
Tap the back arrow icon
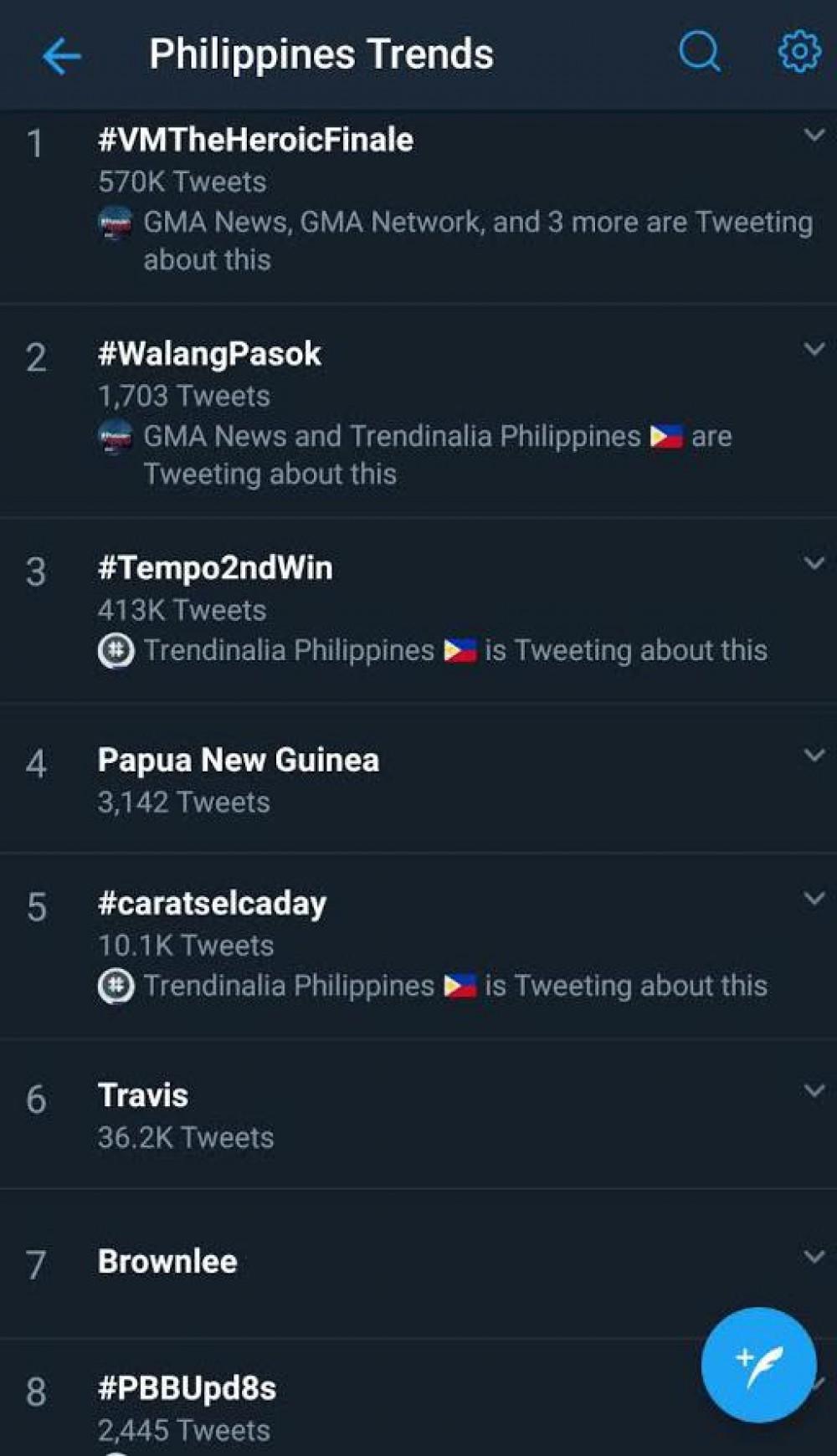(61, 56)
